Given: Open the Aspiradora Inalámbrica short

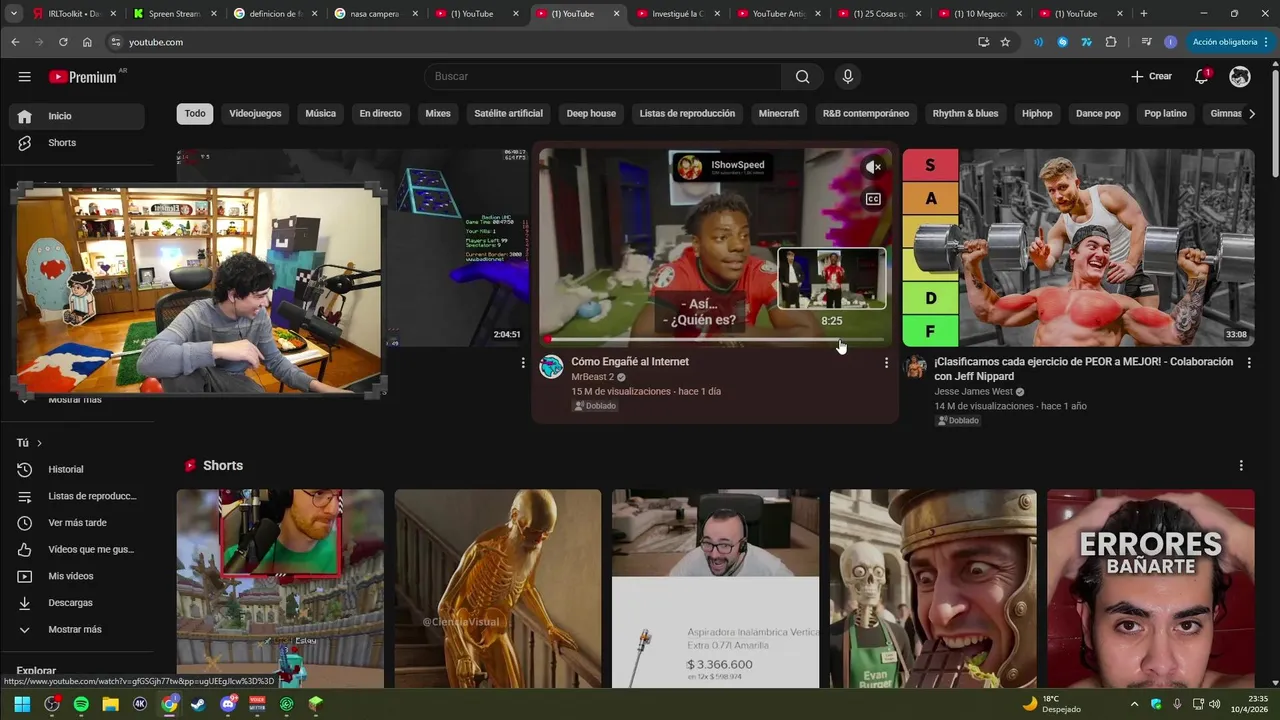Looking at the screenshot, I should tap(715, 589).
